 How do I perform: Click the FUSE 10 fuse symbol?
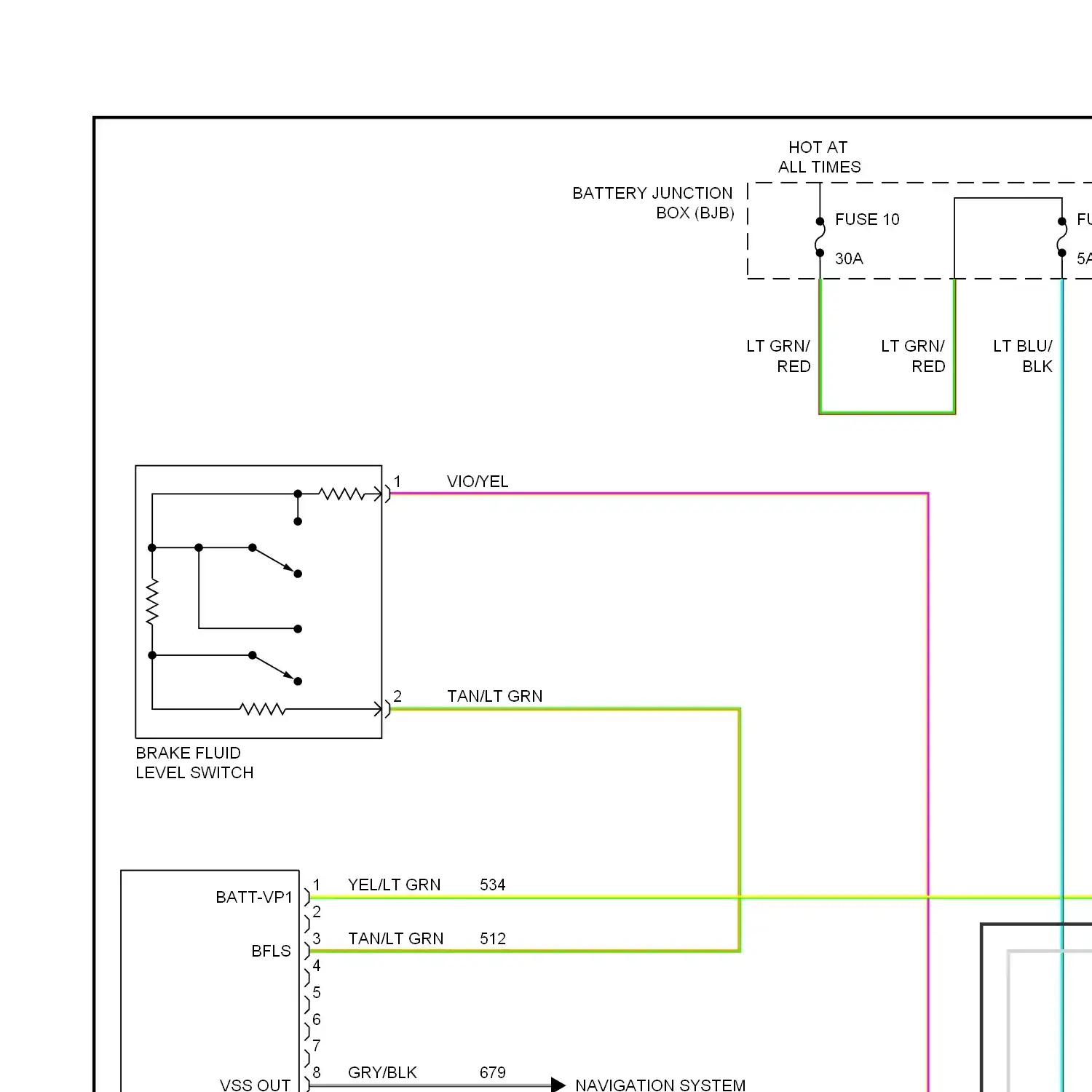pos(820,237)
